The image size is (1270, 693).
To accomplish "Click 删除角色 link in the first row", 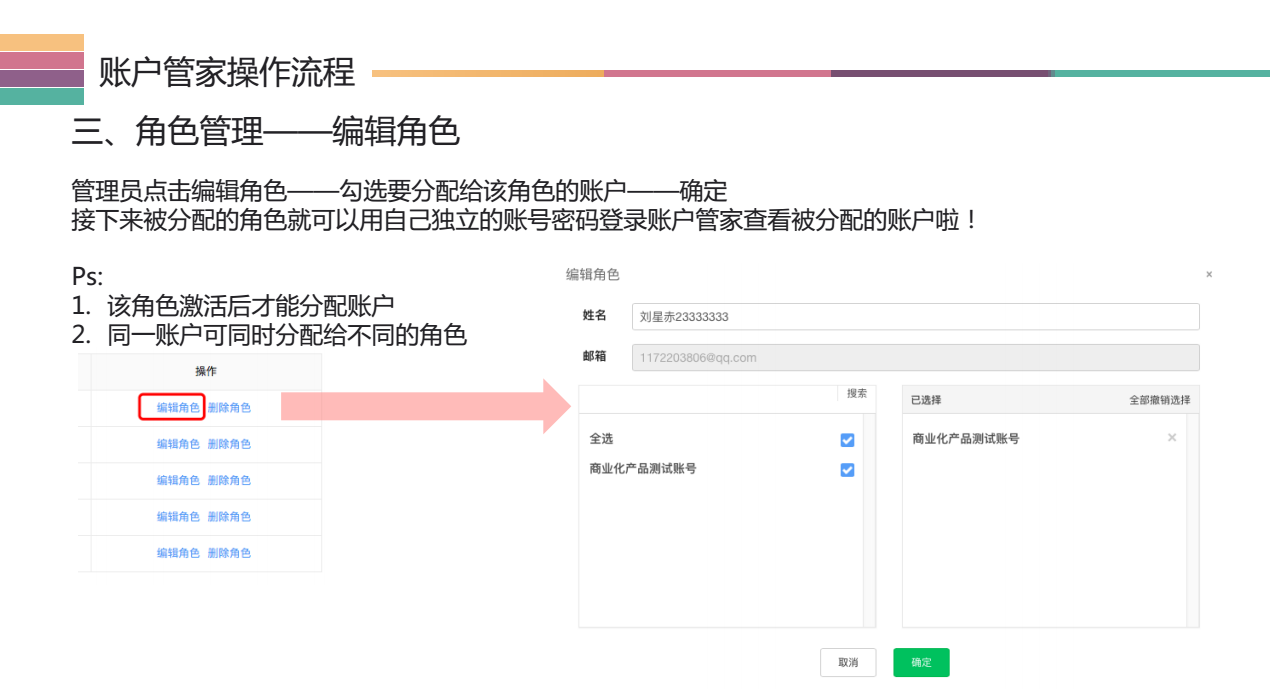I will 230,407.
